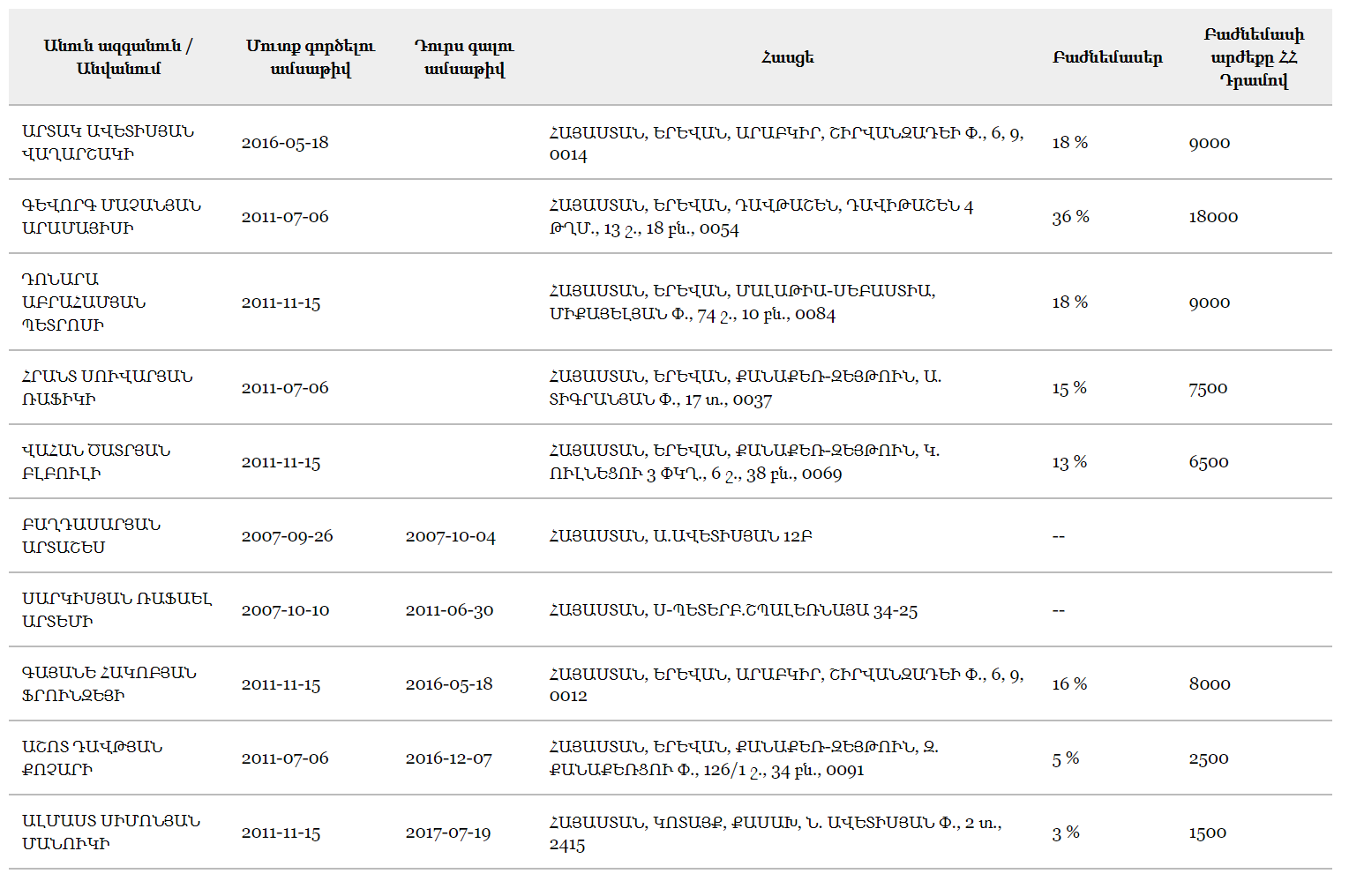Select the name ԱՐՏԱԿ ԱՎԵՏԻՍՅԱՆ ՎԱՂԱՐՇԱԿԻ
Image resolution: width=1364 pixels, height=896 pixels.
click(x=109, y=142)
